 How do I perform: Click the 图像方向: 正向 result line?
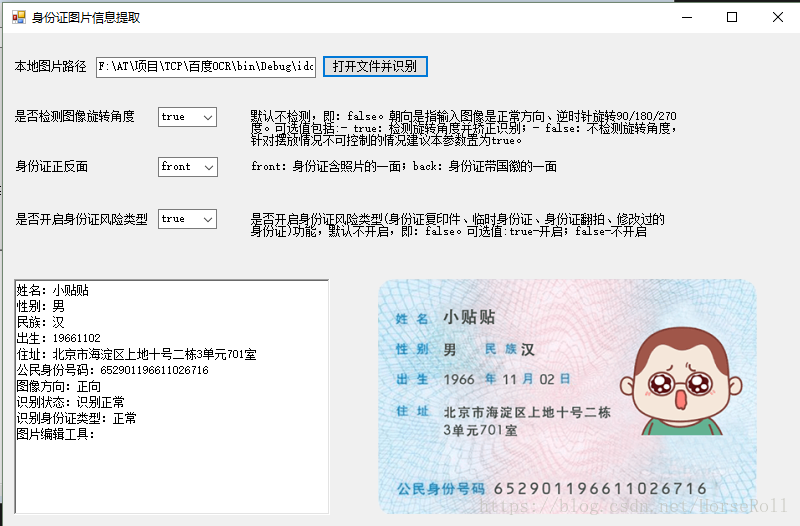coord(59,386)
